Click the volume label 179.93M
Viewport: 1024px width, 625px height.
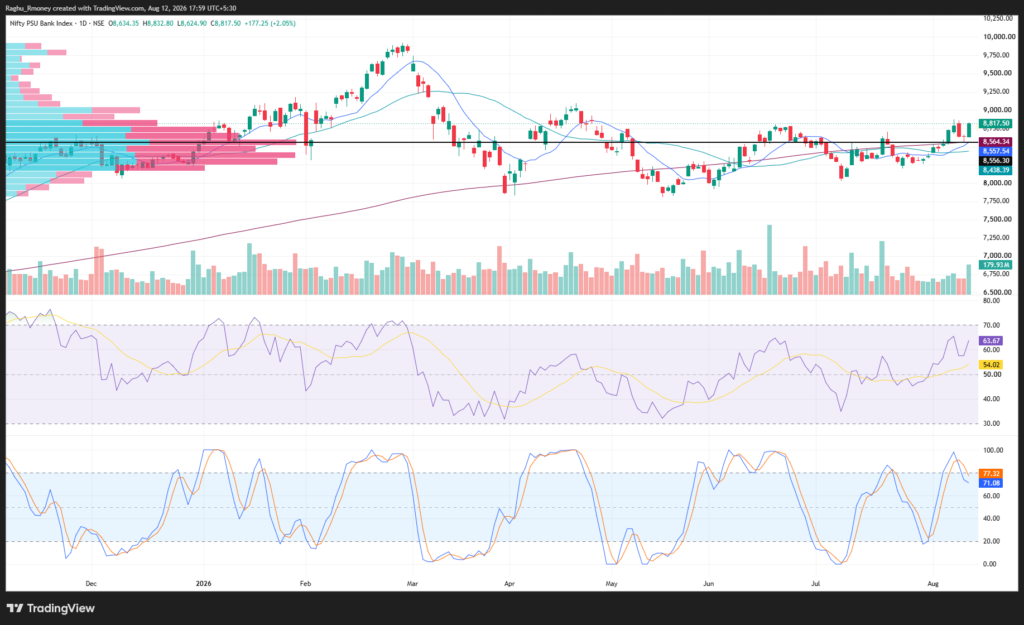pos(996,264)
